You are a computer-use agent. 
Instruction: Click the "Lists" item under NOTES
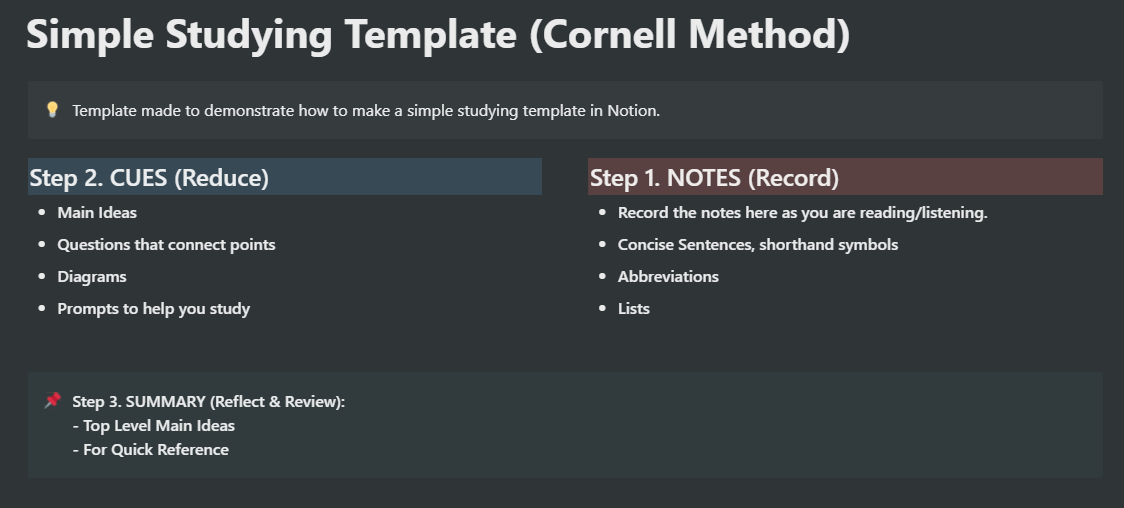coord(634,308)
